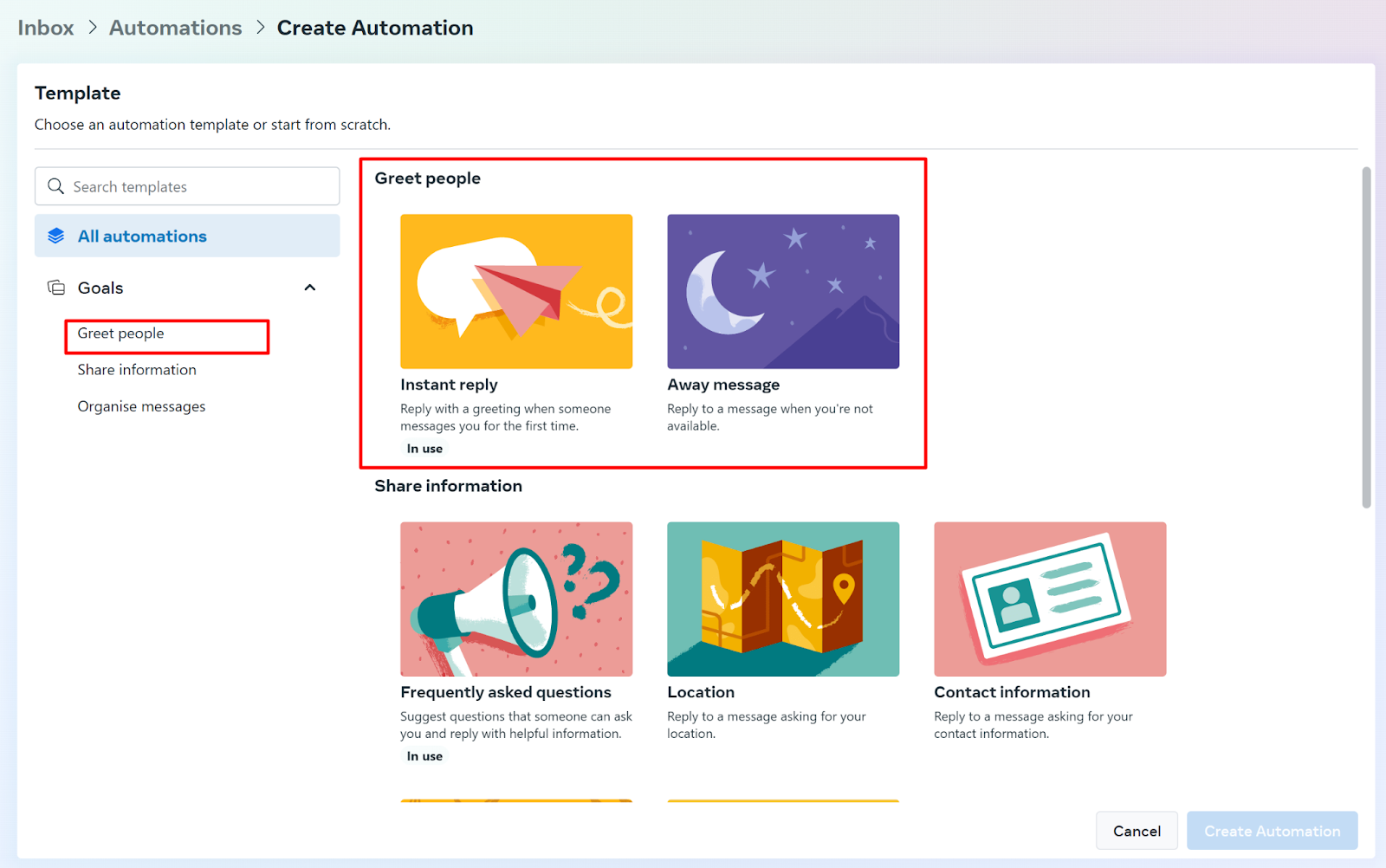The image size is (1386, 868).
Task: Click the Cancel button
Action: [x=1137, y=831]
